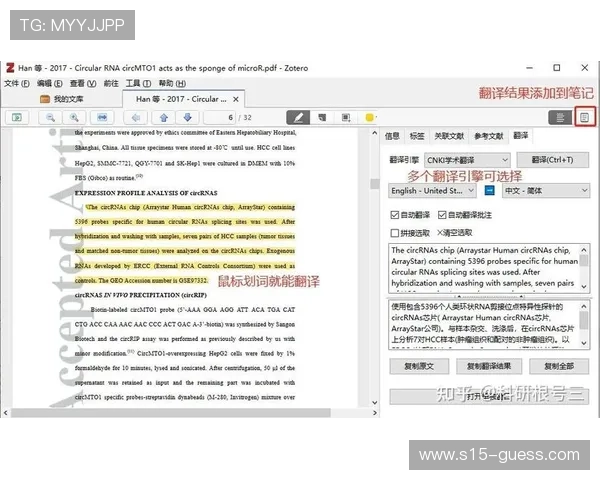Swap languages with the blue arrow icon

click(489, 190)
